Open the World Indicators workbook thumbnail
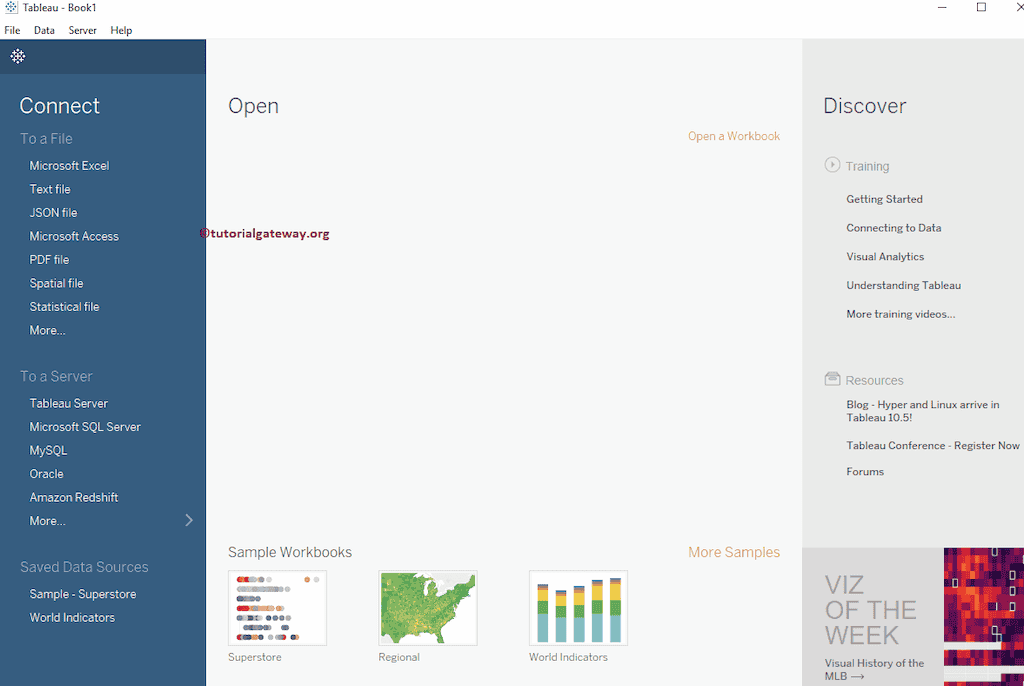 [x=578, y=608]
